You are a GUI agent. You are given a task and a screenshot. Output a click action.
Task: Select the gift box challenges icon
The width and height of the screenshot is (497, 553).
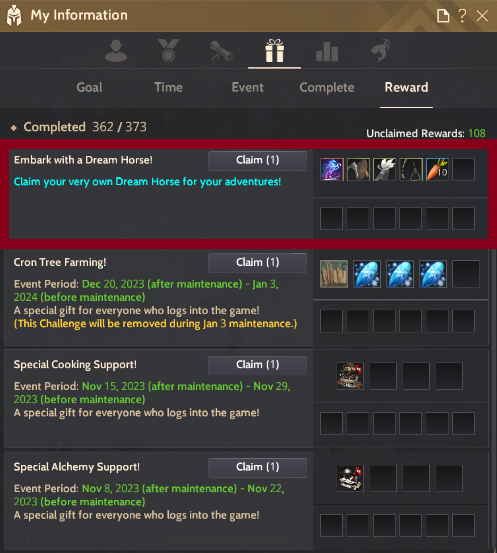[x=274, y=51]
